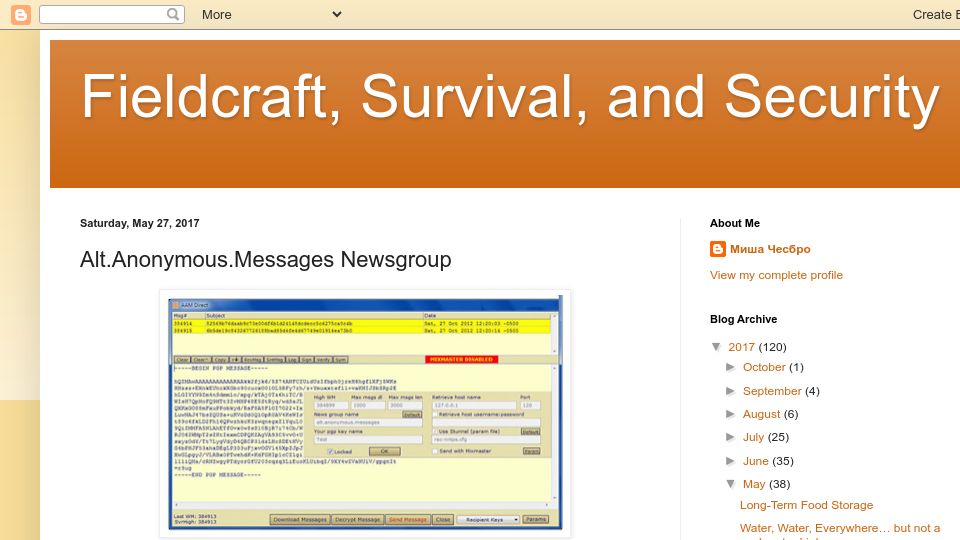Expand the October archive month

pos(730,367)
